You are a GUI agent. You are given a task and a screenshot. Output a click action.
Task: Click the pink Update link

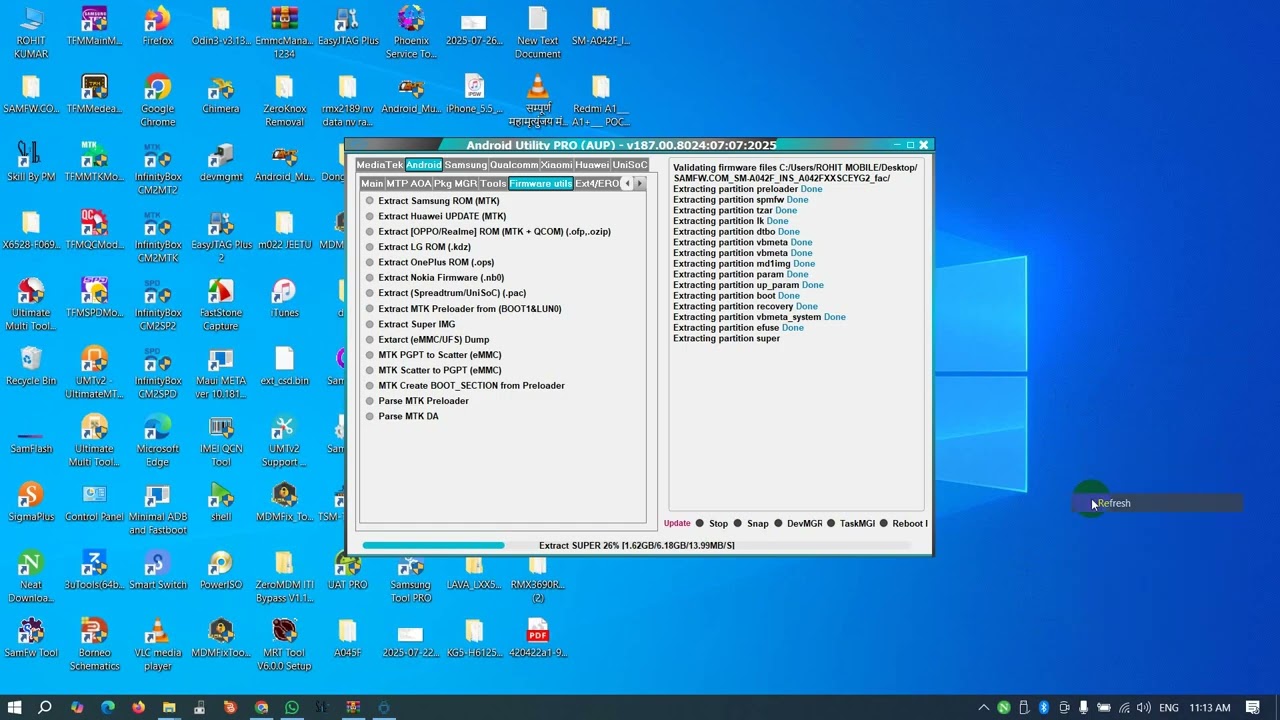(x=677, y=524)
